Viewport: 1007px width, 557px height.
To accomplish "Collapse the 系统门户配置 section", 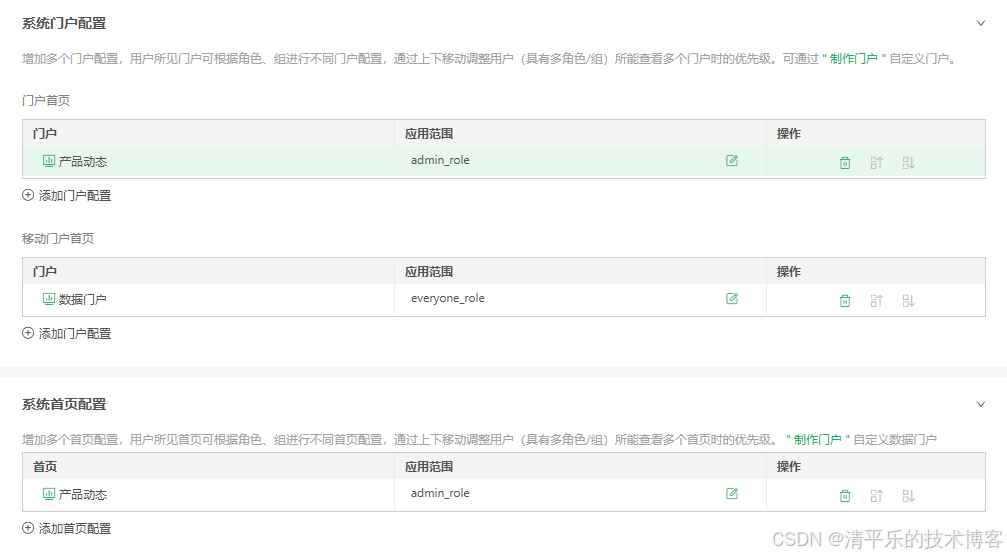I will [981, 23].
